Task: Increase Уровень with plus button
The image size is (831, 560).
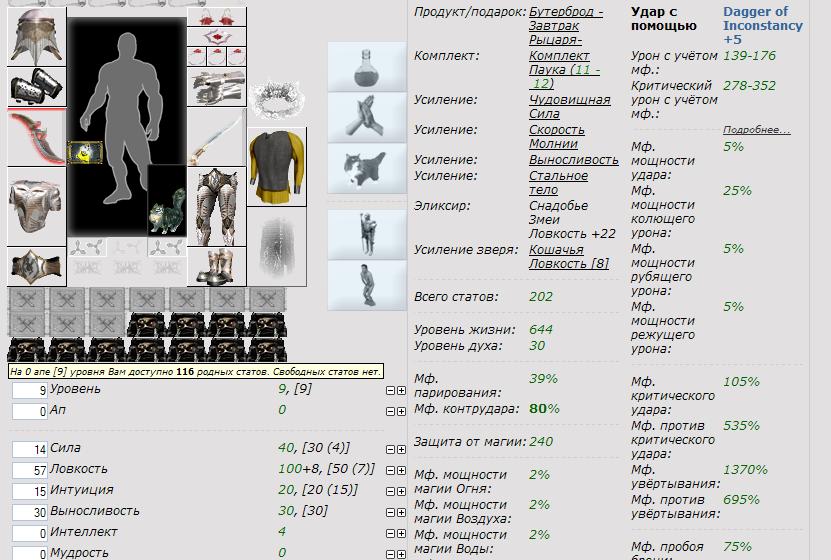Action: click(401, 389)
